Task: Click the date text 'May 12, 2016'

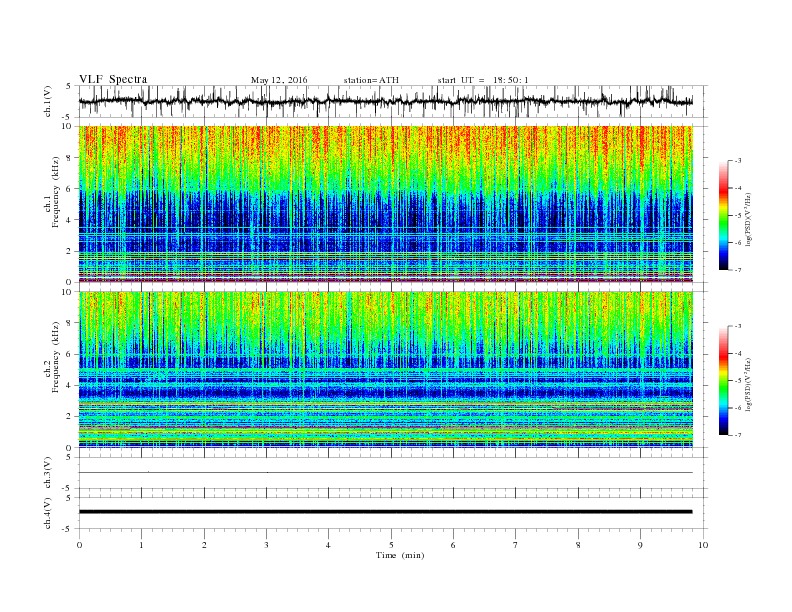Action: pyautogui.click(x=279, y=80)
